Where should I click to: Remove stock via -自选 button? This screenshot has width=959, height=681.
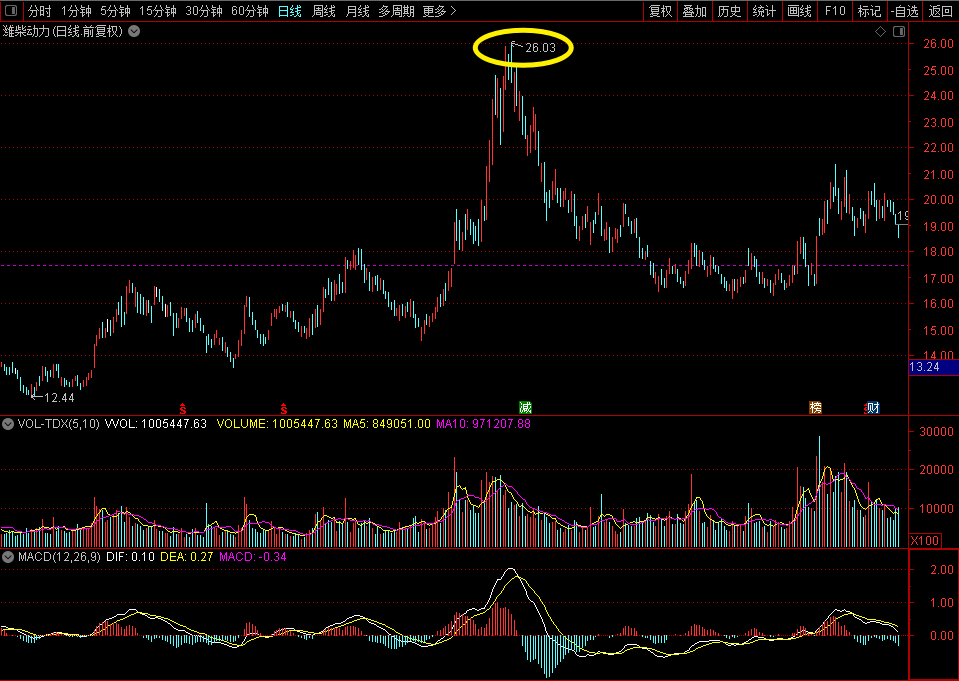(x=905, y=11)
